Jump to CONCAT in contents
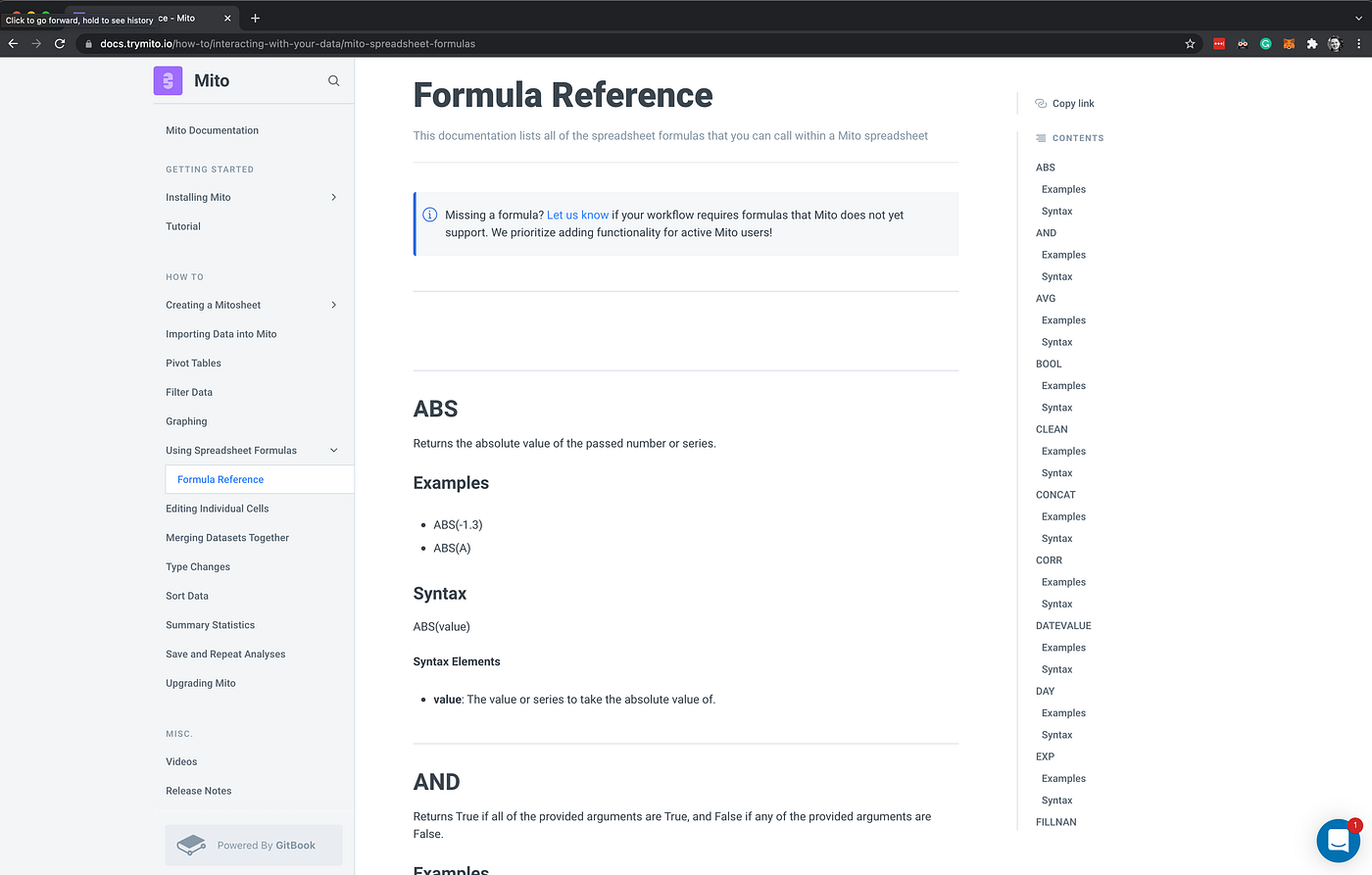The height and width of the screenshot is (875, 1372). [1055, 495]
